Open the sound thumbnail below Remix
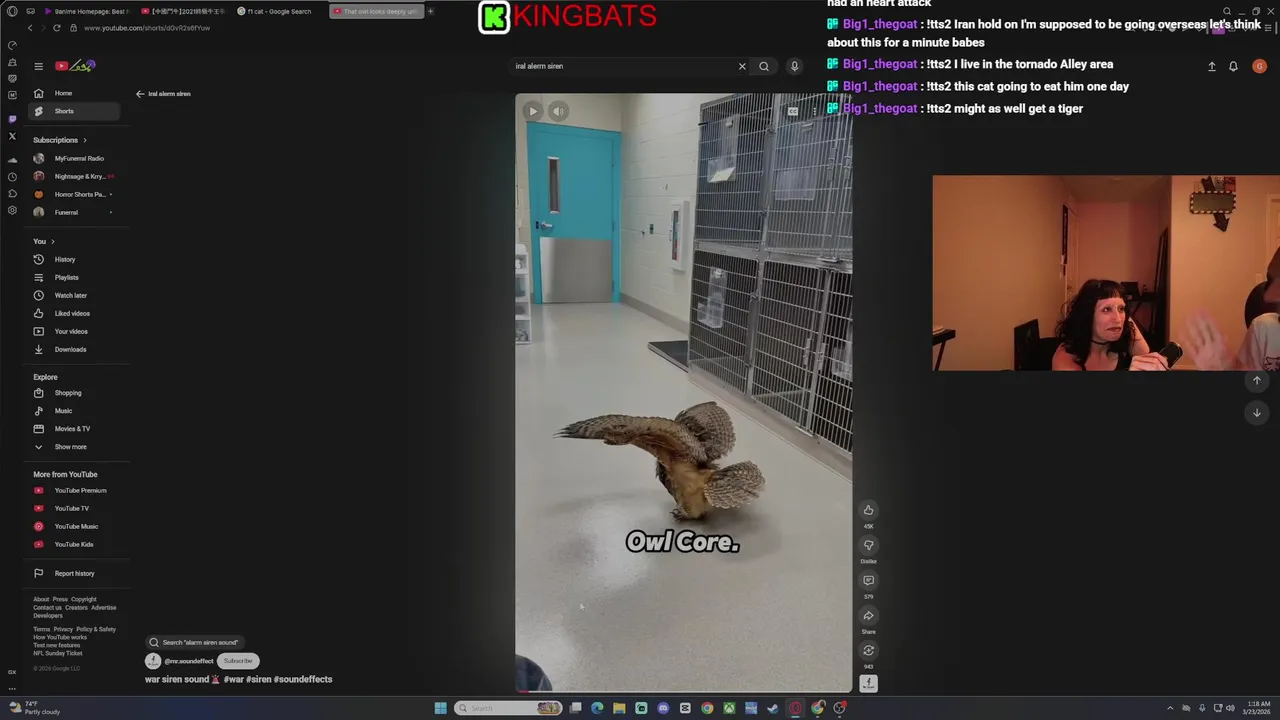 click(x=868, y=683)
